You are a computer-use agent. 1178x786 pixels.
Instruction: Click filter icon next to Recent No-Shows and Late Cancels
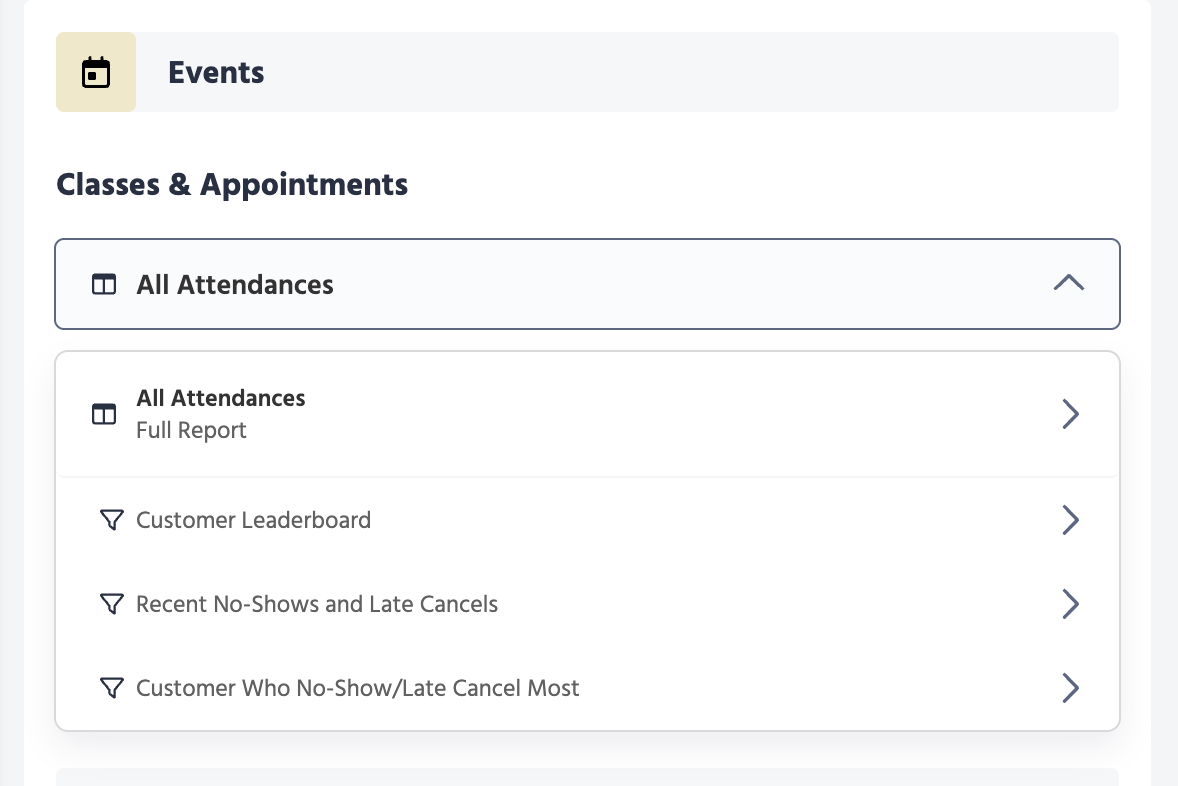(112, 604)
